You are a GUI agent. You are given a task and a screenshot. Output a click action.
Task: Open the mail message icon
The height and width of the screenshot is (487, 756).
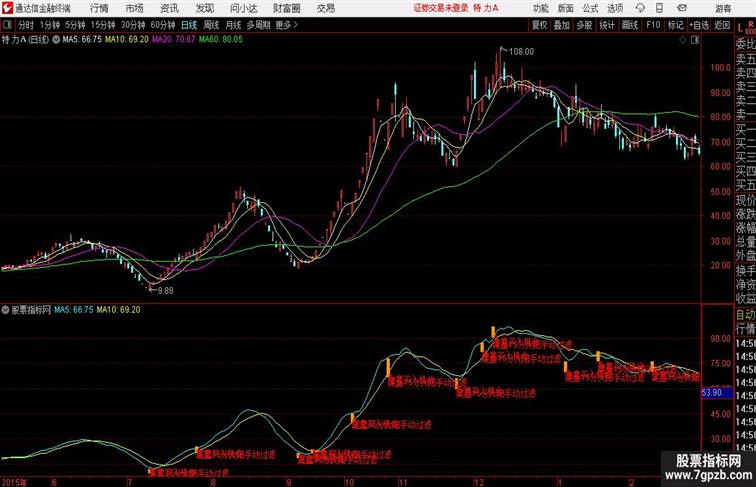[682, 8]
